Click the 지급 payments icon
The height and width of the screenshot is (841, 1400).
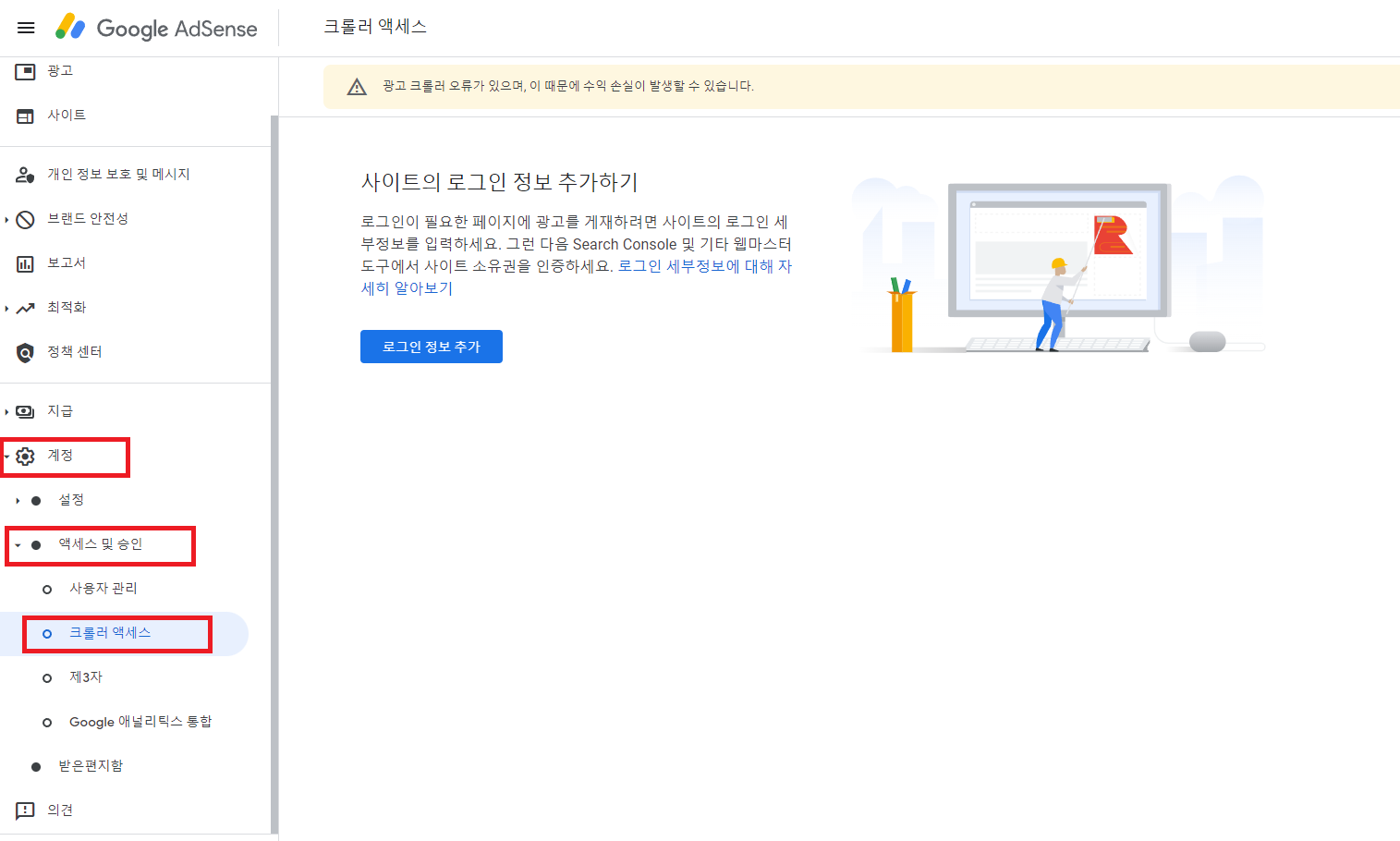25,410
